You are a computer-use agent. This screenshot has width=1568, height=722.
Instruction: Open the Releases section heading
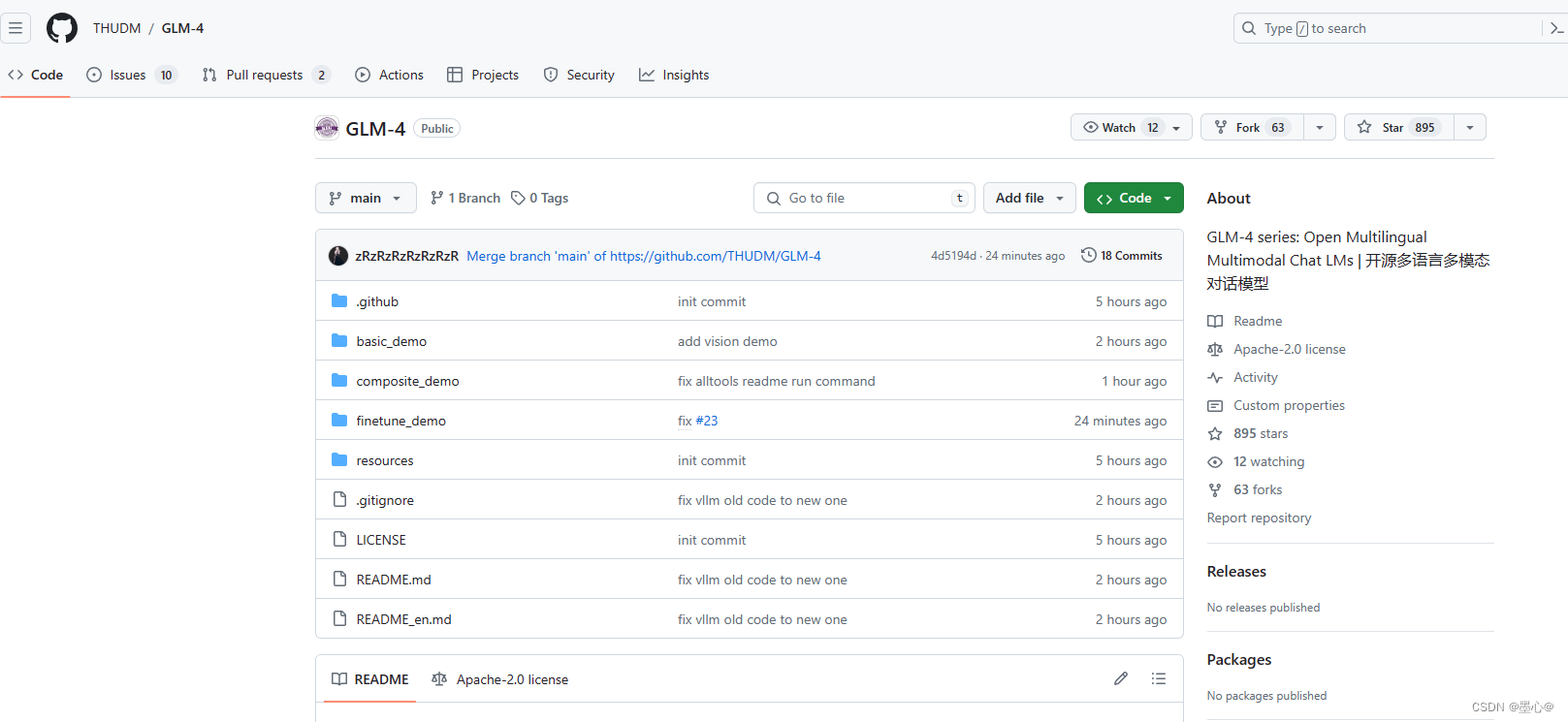(1236, 572)
